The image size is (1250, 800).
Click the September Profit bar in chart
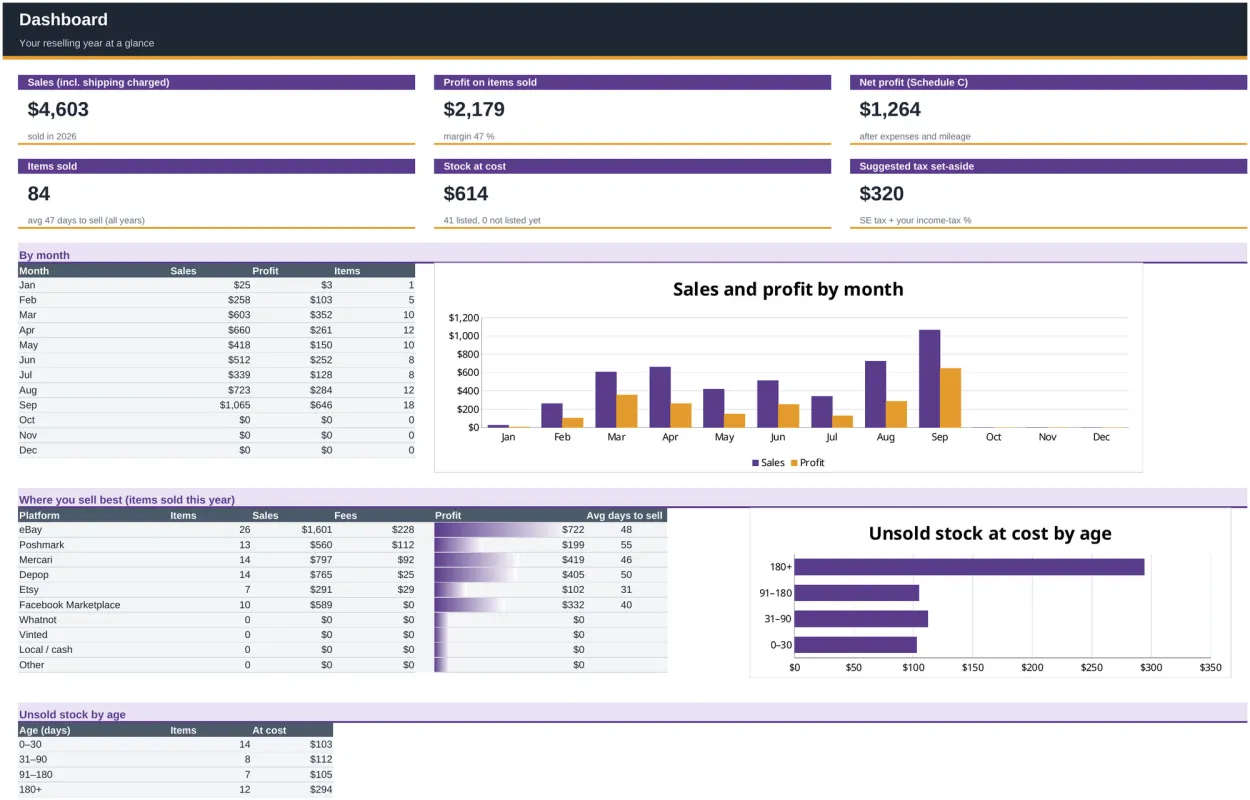(x=951, y=398)
